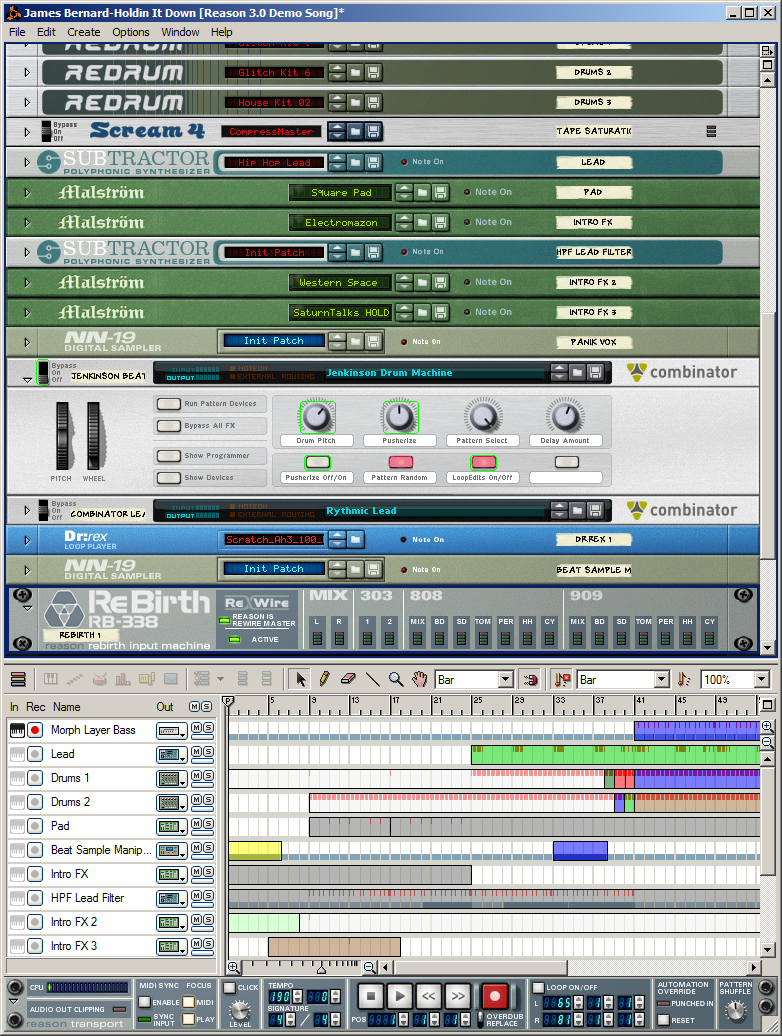Screen dimensions: 782x1036
Task: Toggle Pusherize Off/On combinator button
Action: pyautogui.click(x=317, y=462)
